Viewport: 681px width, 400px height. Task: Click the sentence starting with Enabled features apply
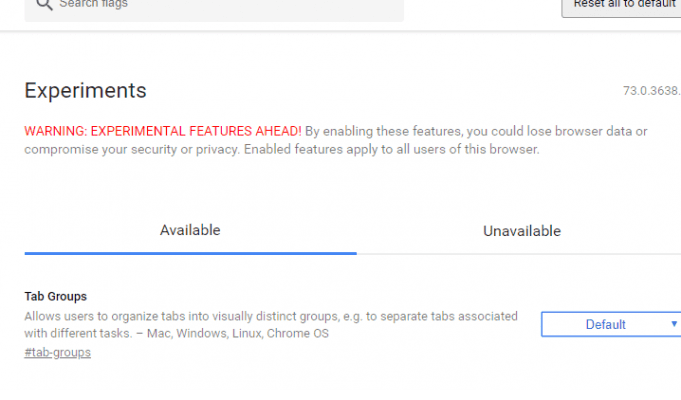pyautogui.click(x=391, y=149)
